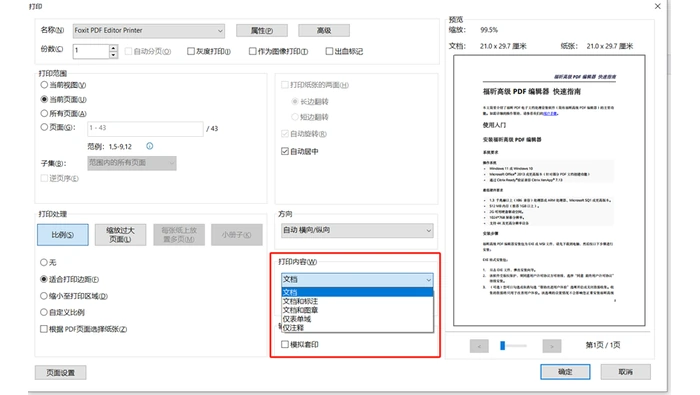Open the printer name dropdown
This screenshot has height=395, width=700.
click(149, 30)
